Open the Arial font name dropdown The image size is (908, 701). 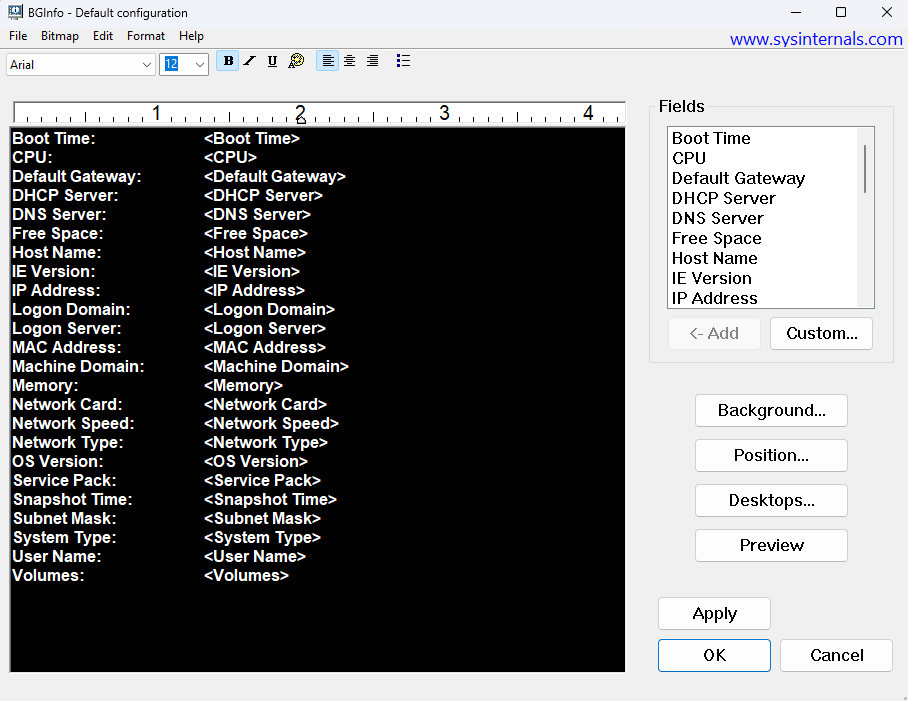point(146,64)
